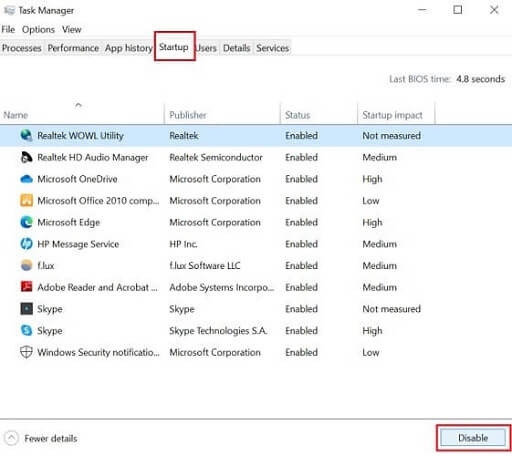
Task: Click the Microsoft OneDrive cloud icon
Action: 26,179
